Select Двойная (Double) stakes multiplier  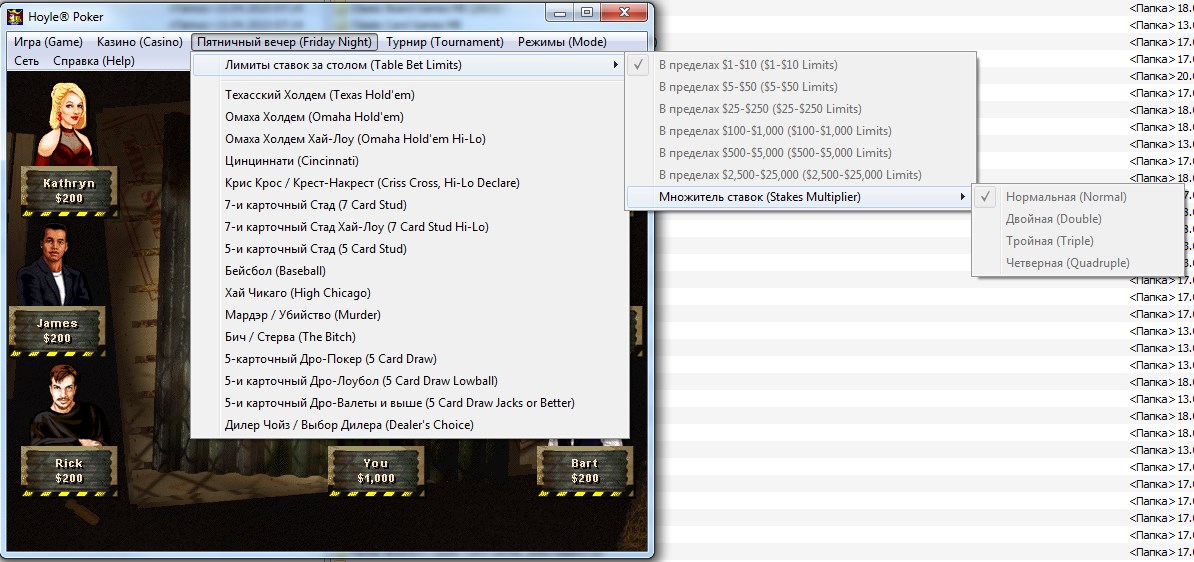pyautogui.click(x=1077, y=219)
